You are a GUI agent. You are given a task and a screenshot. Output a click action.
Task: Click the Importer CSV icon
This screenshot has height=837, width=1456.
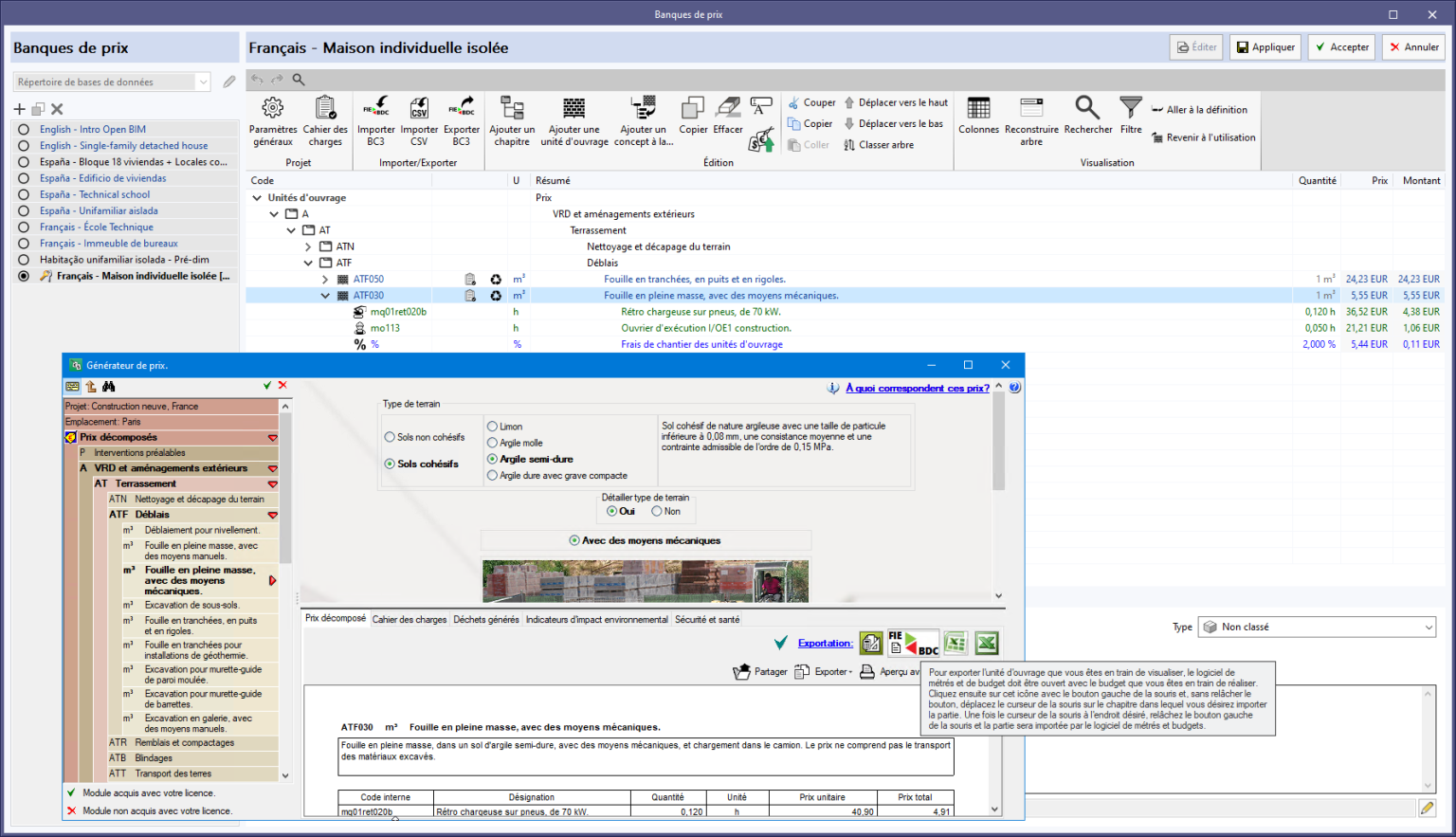(x=419, y=107)
